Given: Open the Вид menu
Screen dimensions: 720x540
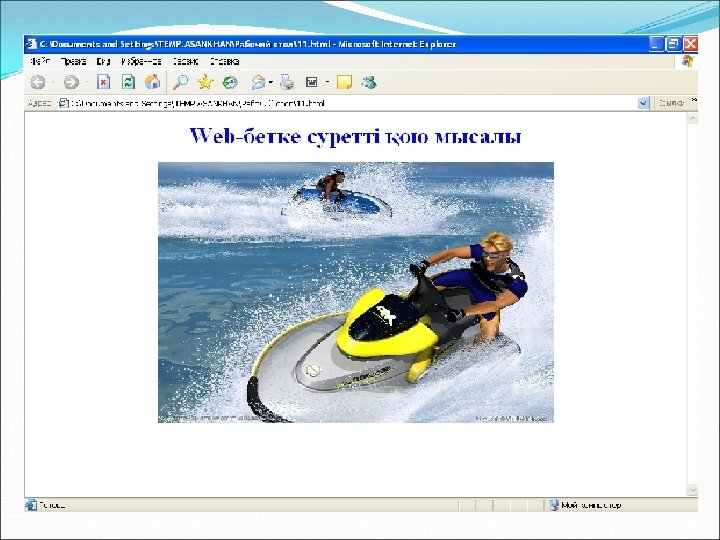Looking at the screenshot, I should tap(103, 61).
